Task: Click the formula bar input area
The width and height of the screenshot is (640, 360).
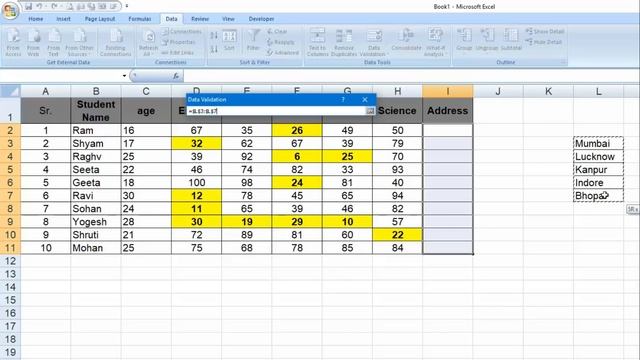Action: click(x=410, y=76)
